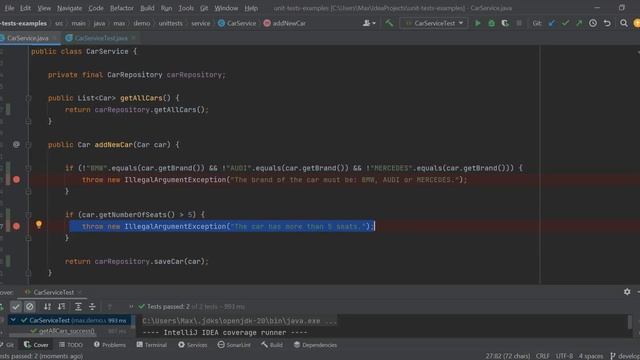Click the unittests breadcrumb
Image resolution: width=640 pixels, height=360 pixels.
171,23
